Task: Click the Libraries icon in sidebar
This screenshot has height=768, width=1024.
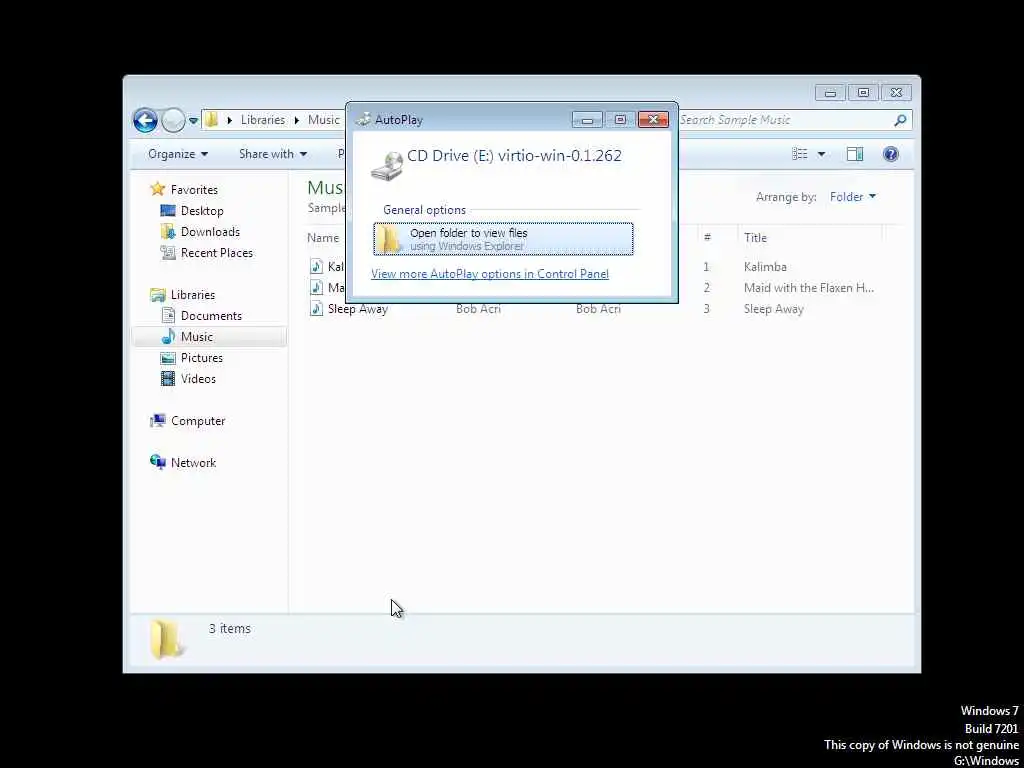Action: 157,295
